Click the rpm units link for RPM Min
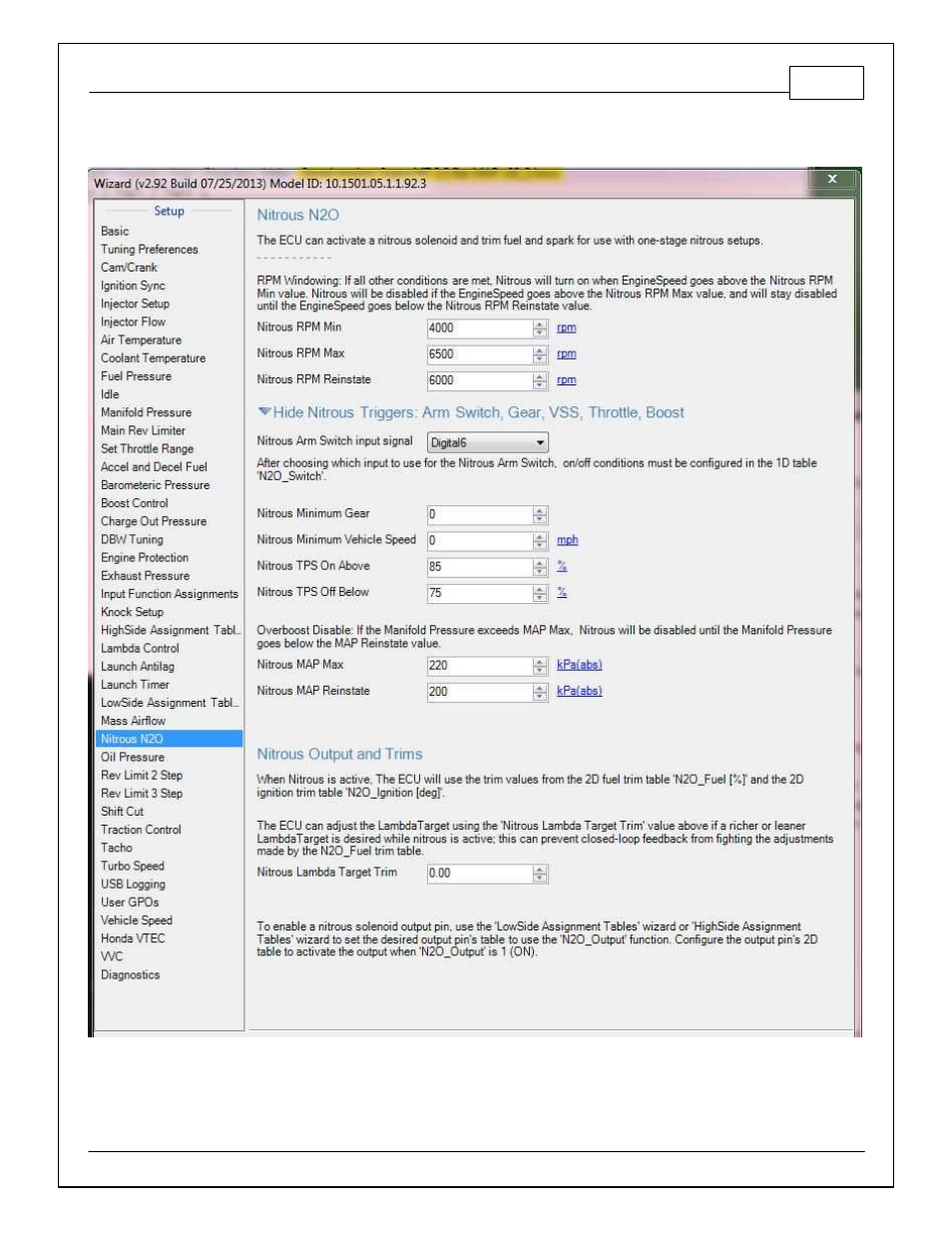 point(566,328)
